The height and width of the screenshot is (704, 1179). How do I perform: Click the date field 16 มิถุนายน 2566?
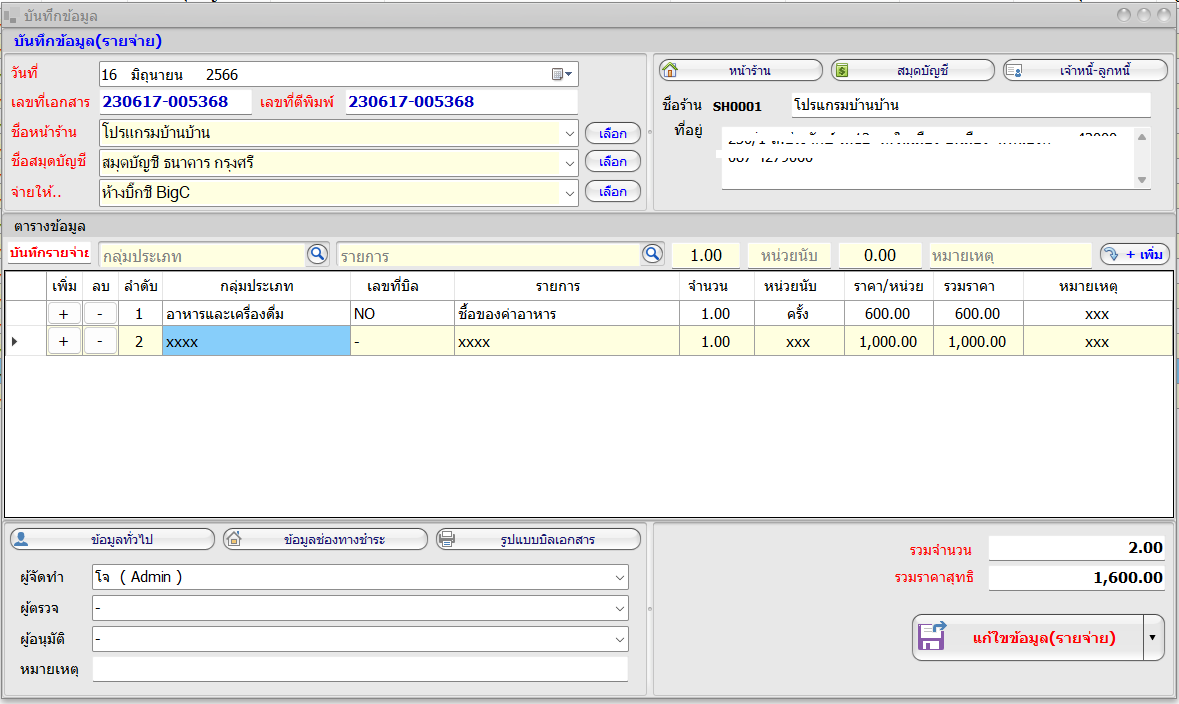[x=338, y=74]
